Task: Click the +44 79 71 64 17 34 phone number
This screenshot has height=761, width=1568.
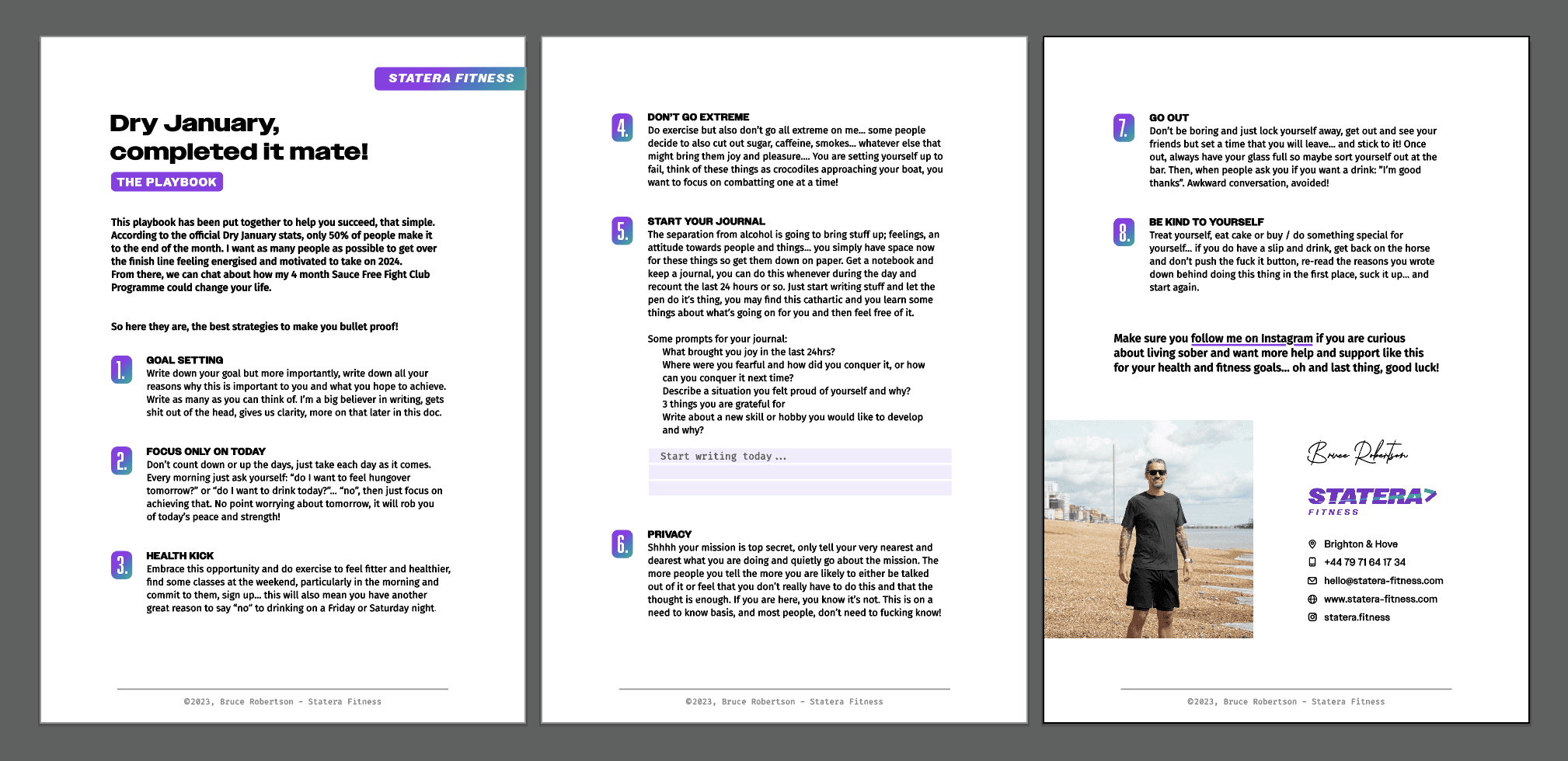Action: click(1364, 562)
